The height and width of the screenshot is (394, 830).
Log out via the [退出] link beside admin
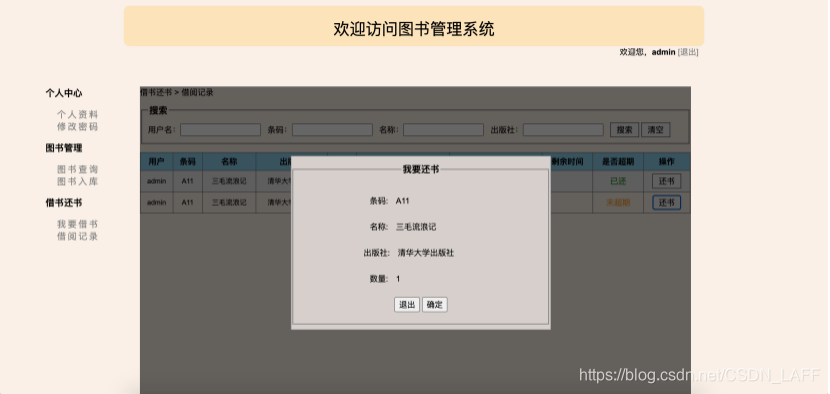tap(688, 52)
